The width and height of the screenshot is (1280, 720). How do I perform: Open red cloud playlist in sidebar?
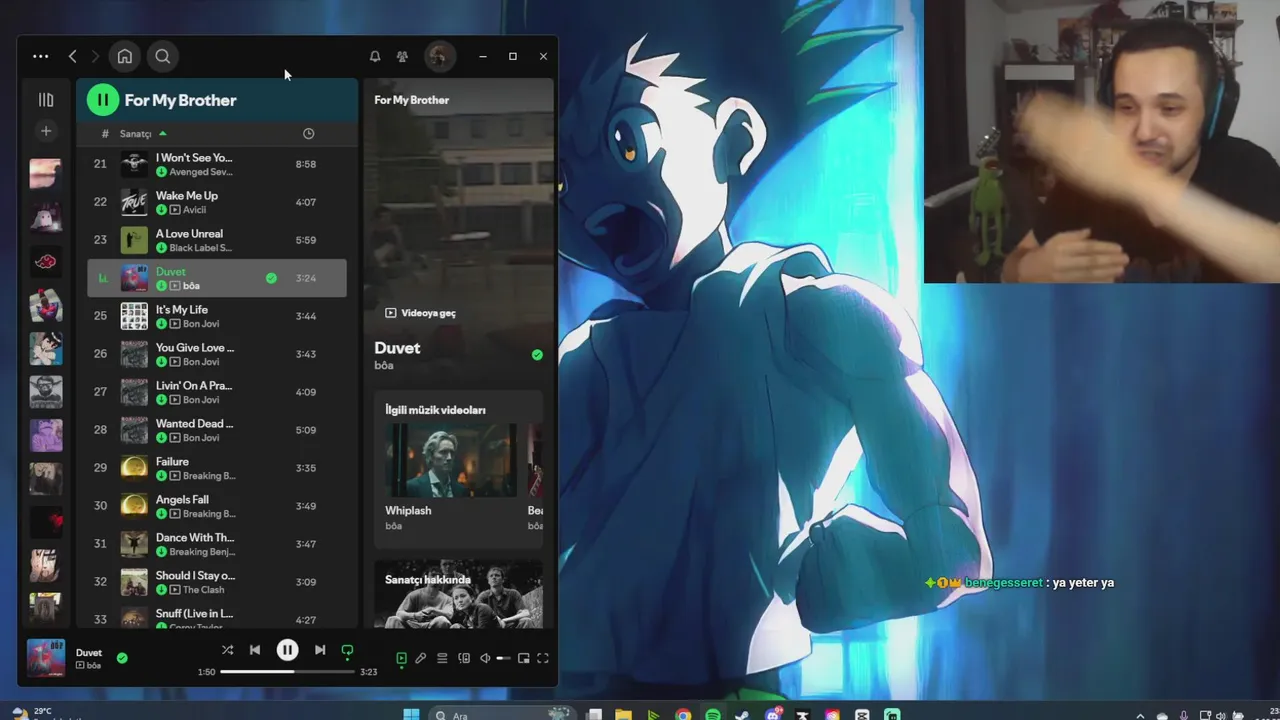pyautogui.click(x=46, y=262)
